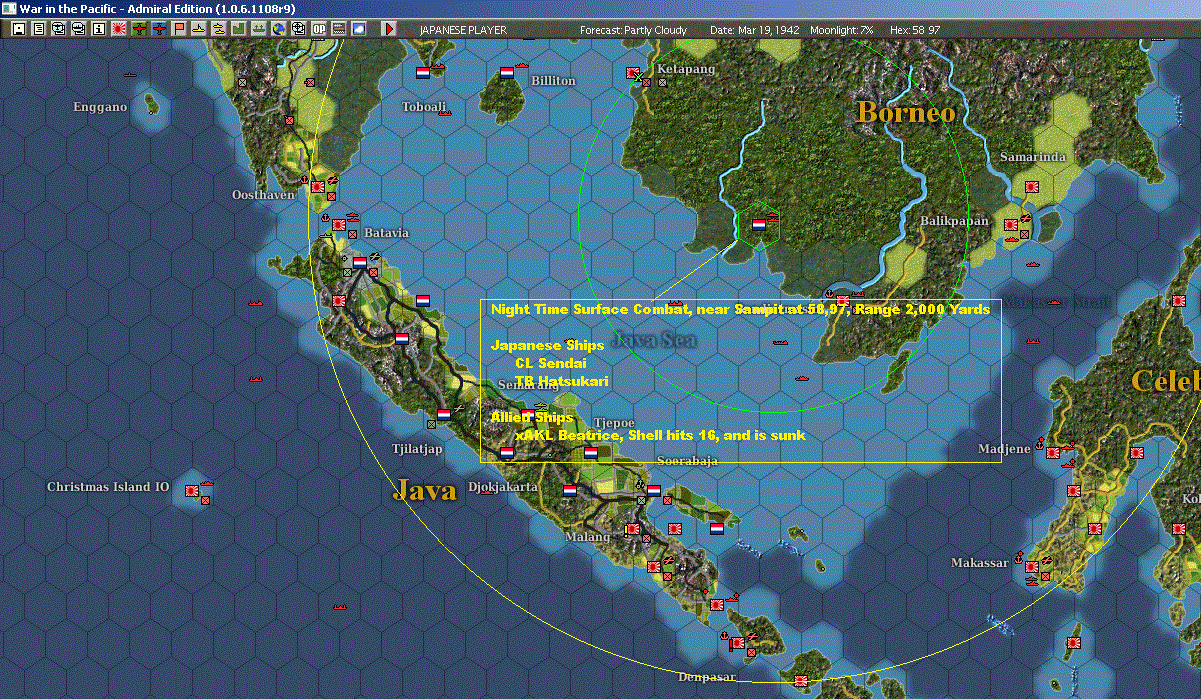Click the green land base toolbar icon
The image size is (1201, 699).
(238, 29)
